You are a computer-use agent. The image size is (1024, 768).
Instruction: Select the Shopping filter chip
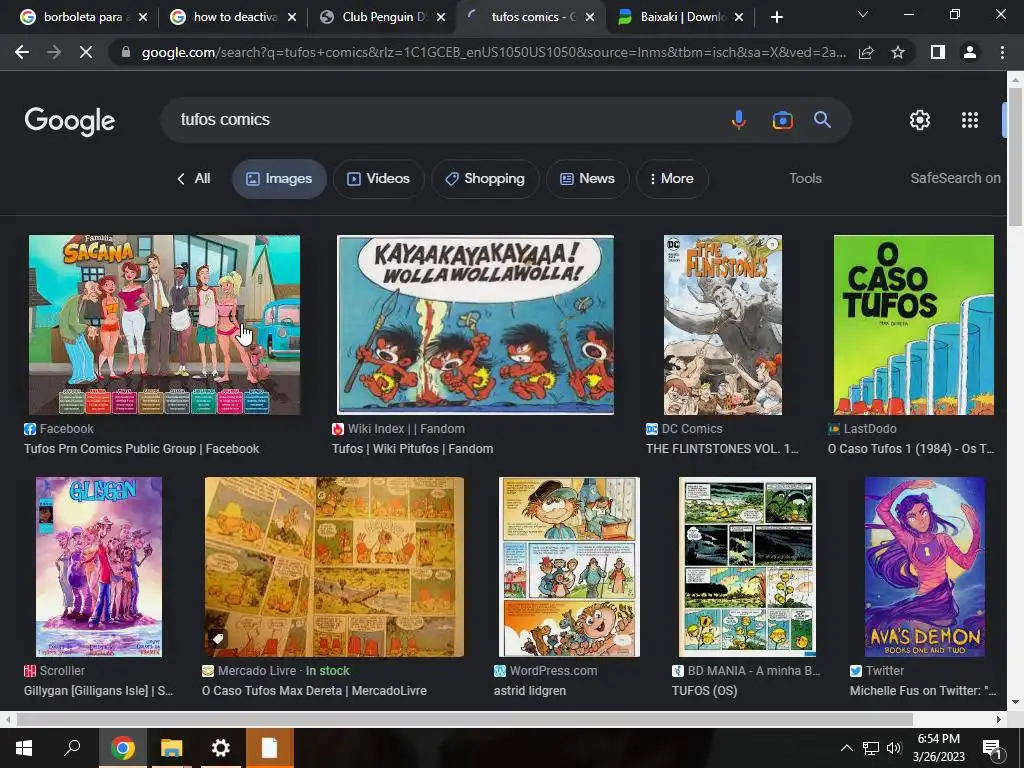[x=485, y=178]
